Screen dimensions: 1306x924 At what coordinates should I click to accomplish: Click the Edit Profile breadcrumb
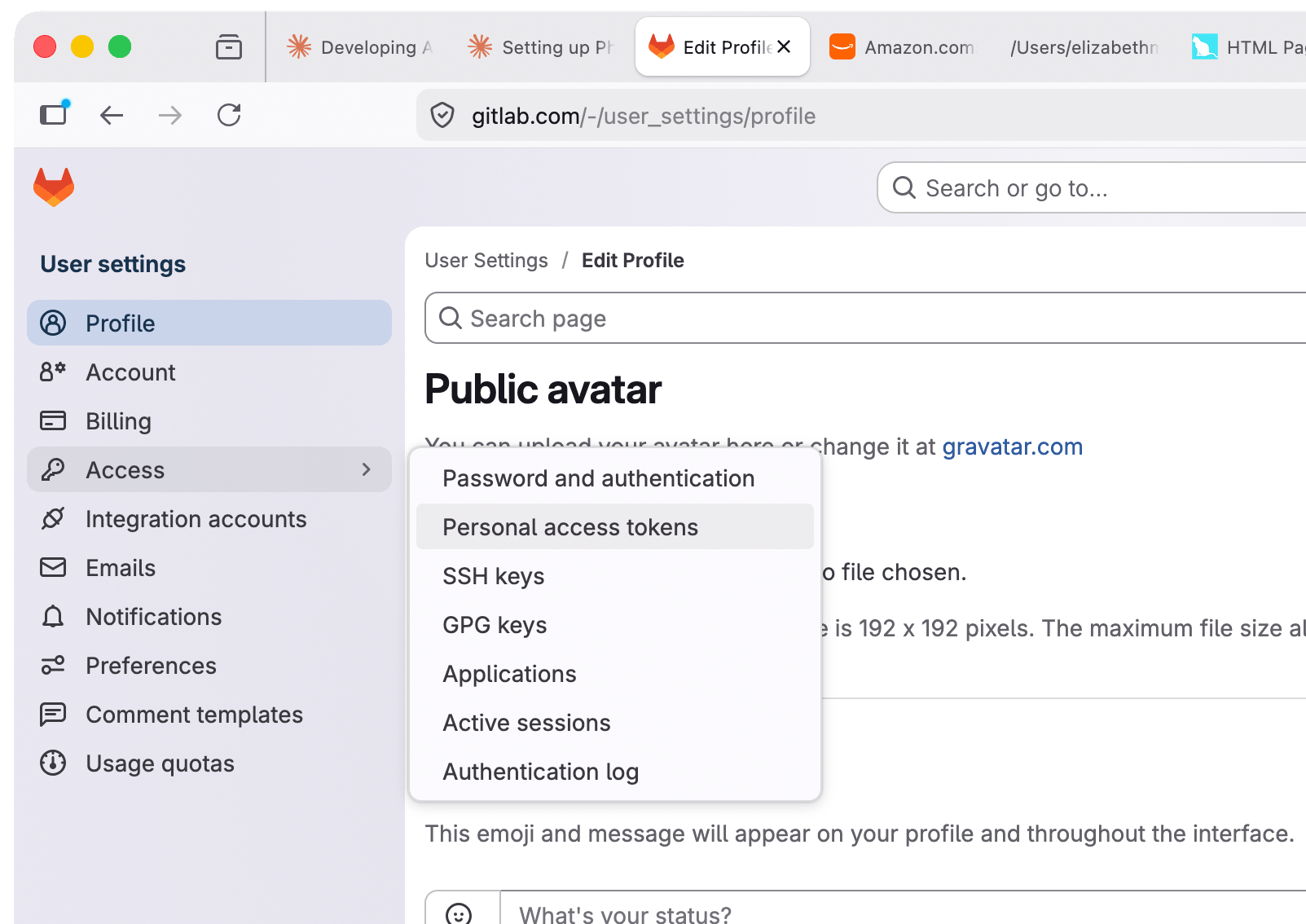[x=633, y=260]
